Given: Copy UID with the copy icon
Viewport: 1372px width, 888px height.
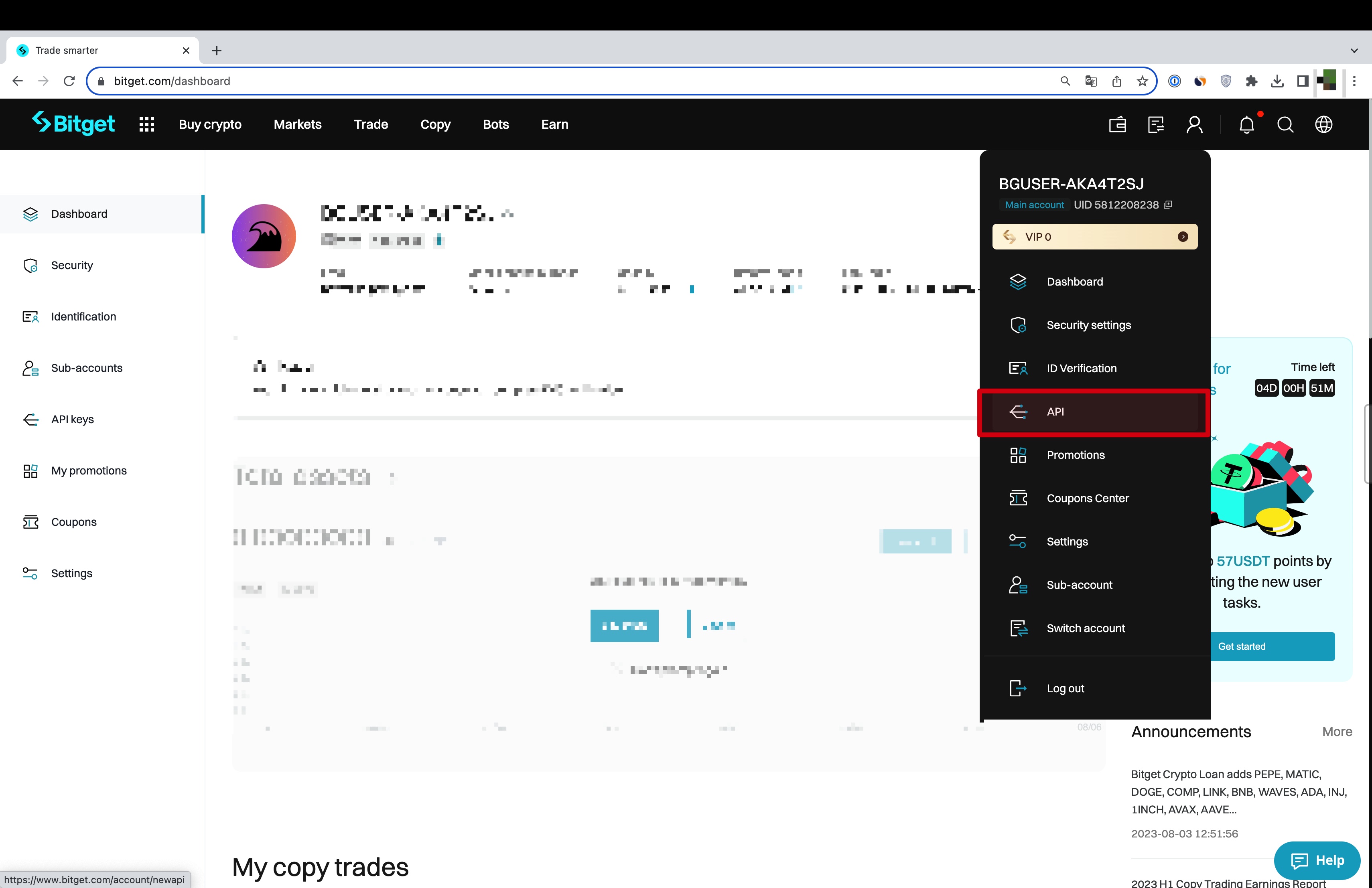Looking at the screenshot, I should click(1168, 205).
